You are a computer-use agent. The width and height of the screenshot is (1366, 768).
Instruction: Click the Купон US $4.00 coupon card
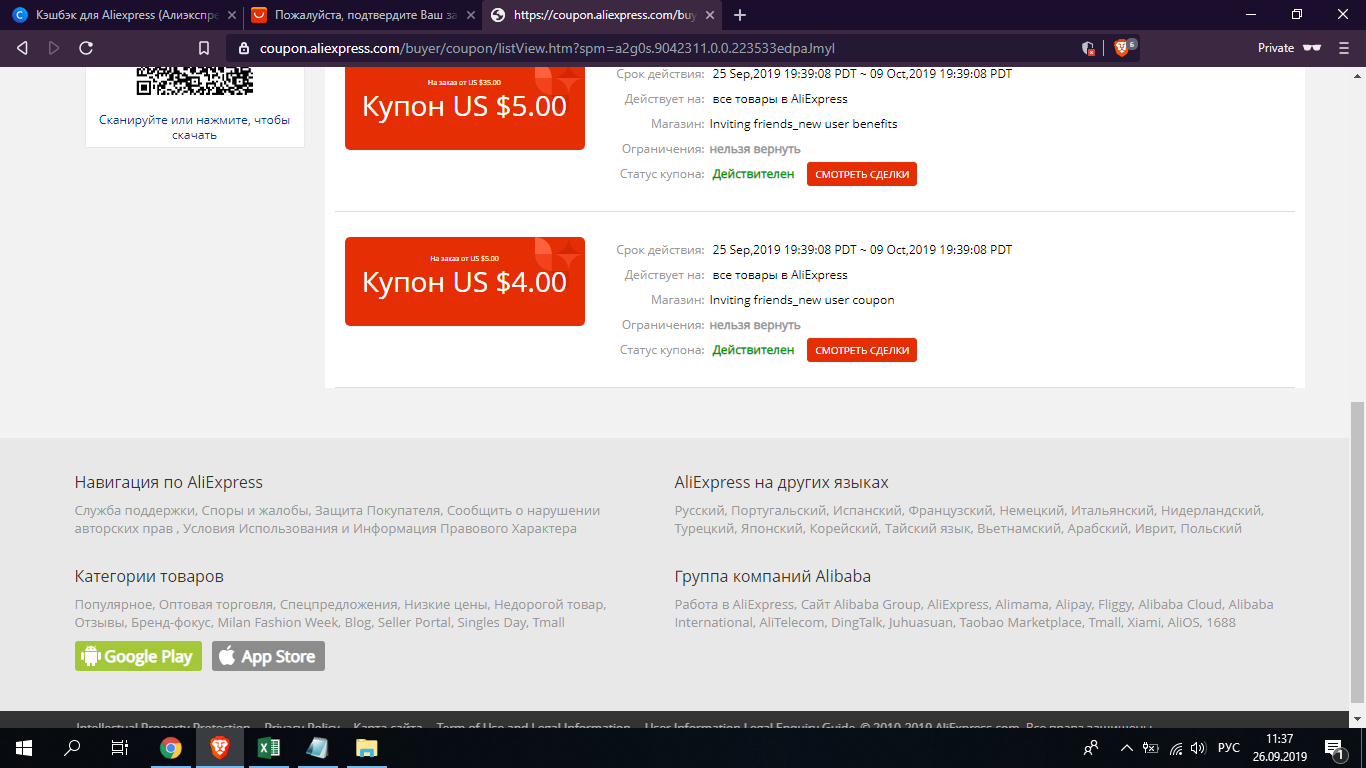[465, 281]
